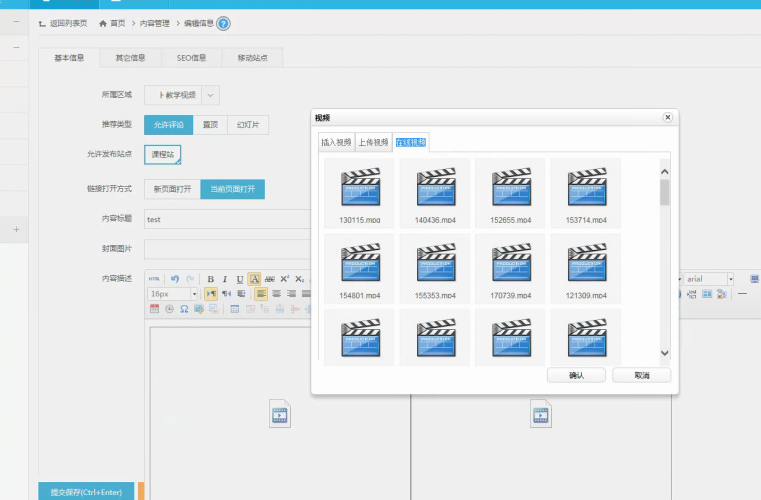Open the arial font family dropdown
The width and height of the screenshot is (761, 500).
click(x=709, y=279)
